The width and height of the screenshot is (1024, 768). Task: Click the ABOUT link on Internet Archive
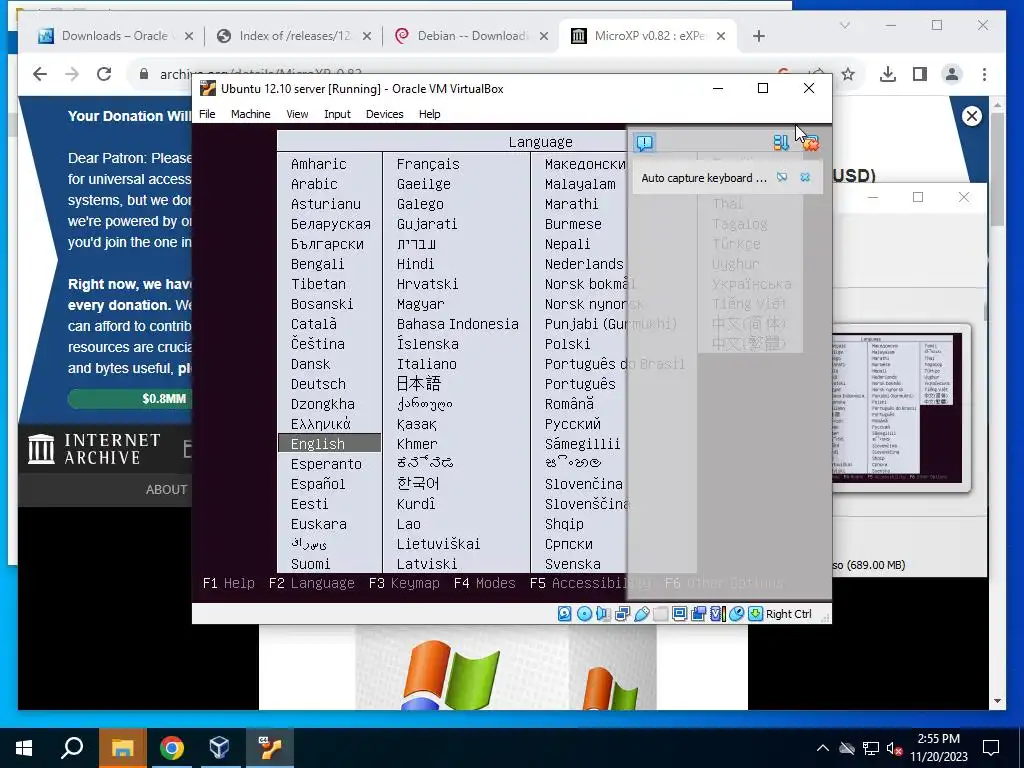coord(166,490)
